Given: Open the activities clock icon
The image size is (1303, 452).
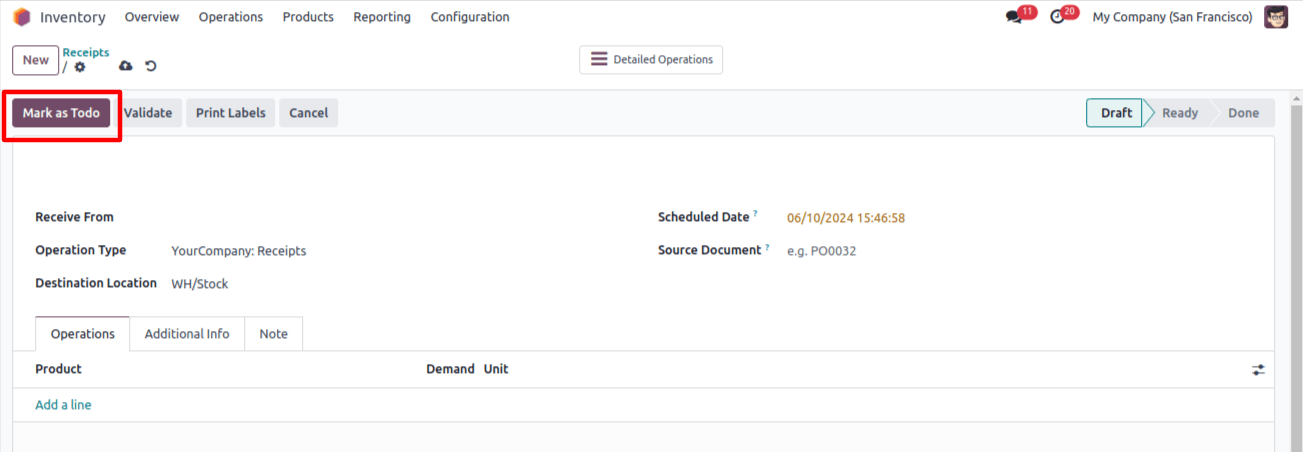Looking at the screenshot, I should [1057, 17].
